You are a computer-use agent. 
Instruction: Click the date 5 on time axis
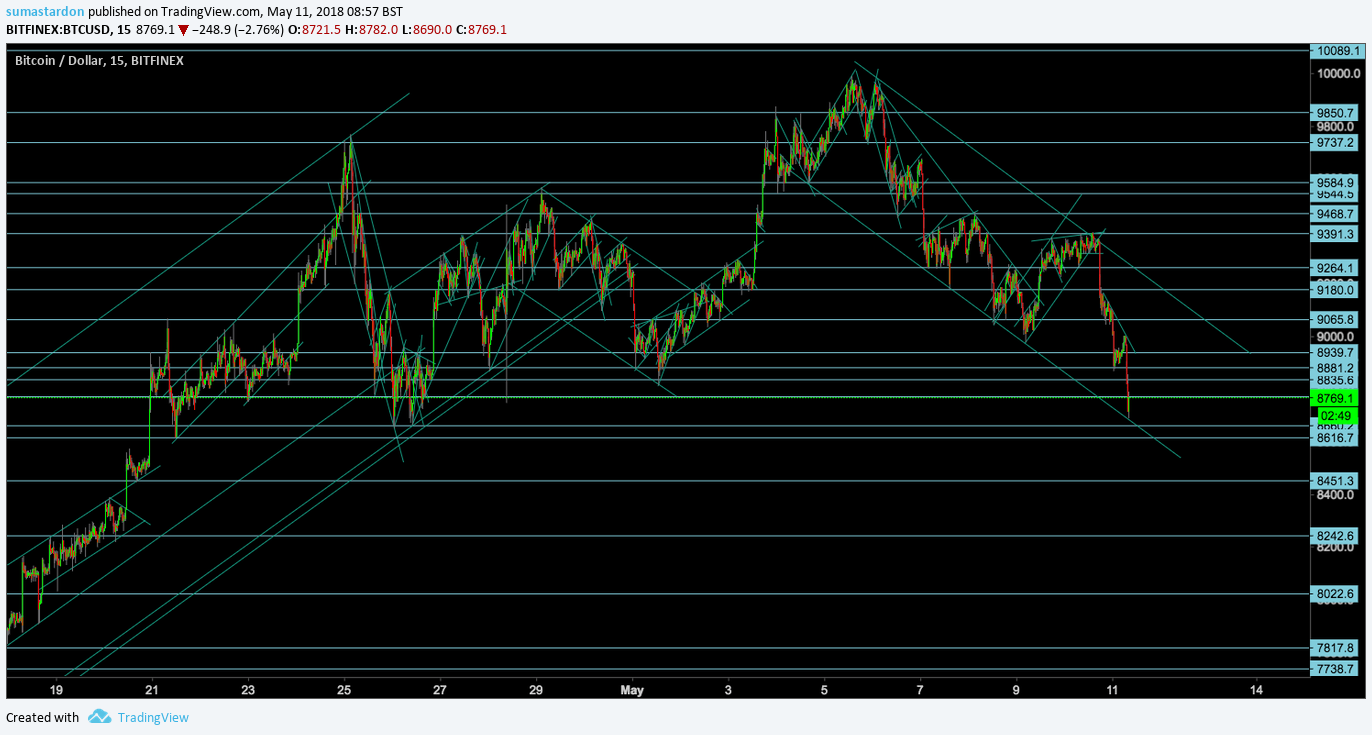pyautogui.click(x=824, y=690)
